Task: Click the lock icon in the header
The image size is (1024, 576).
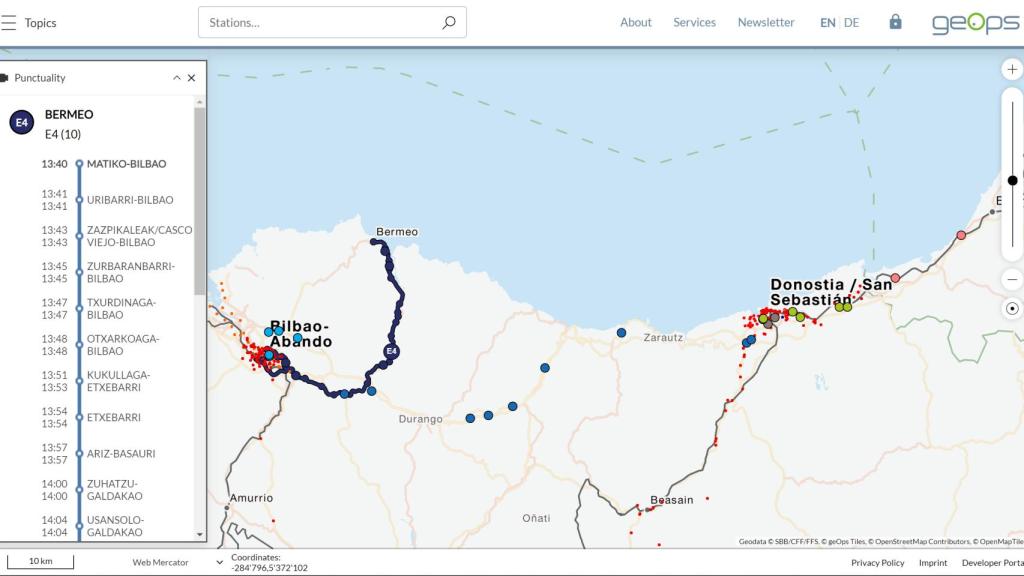Action: point(895,22)
